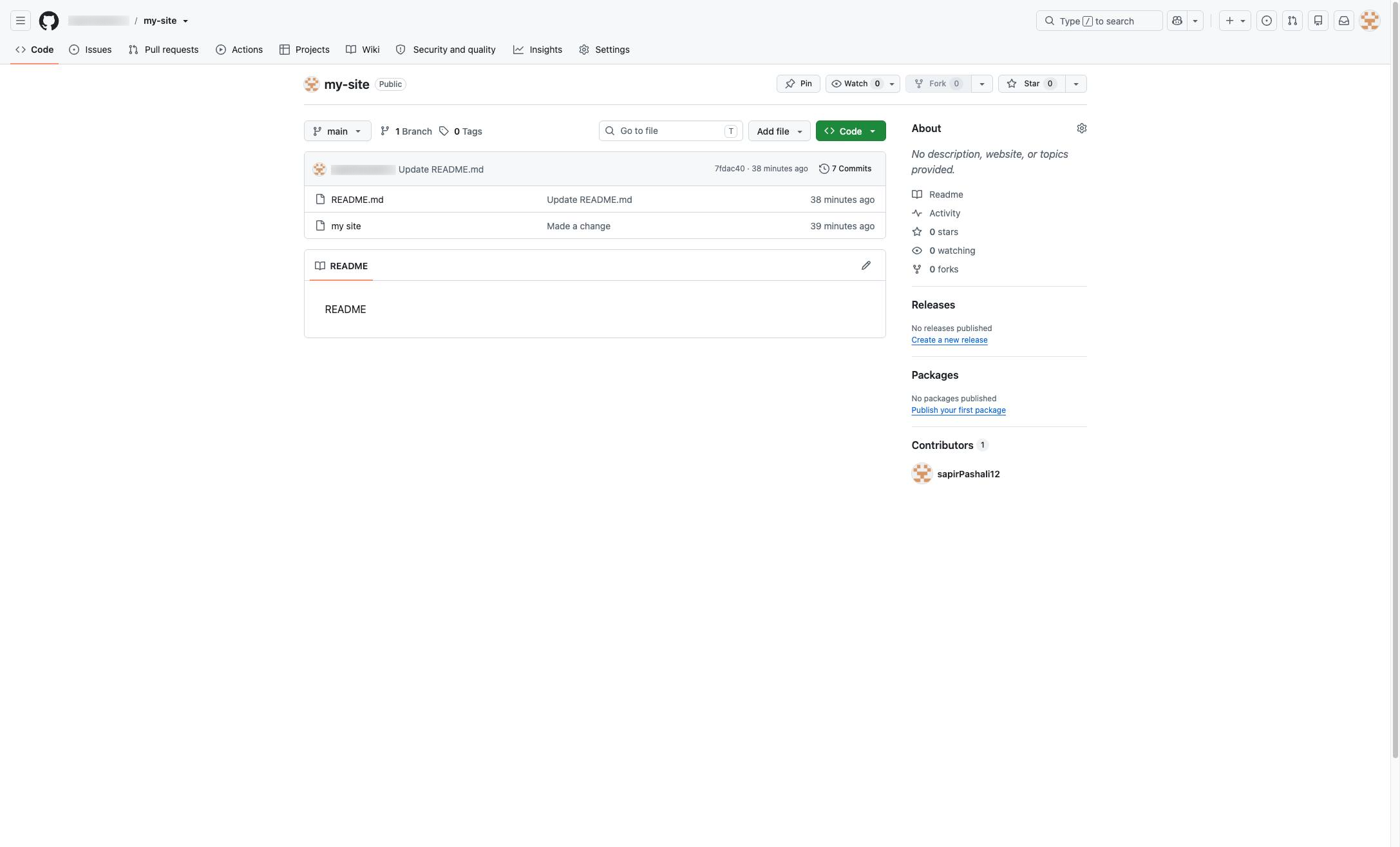The height and width of the screenshot is (847, 1400).
Task: Open the Packages heading link
Action: [935, 375]
